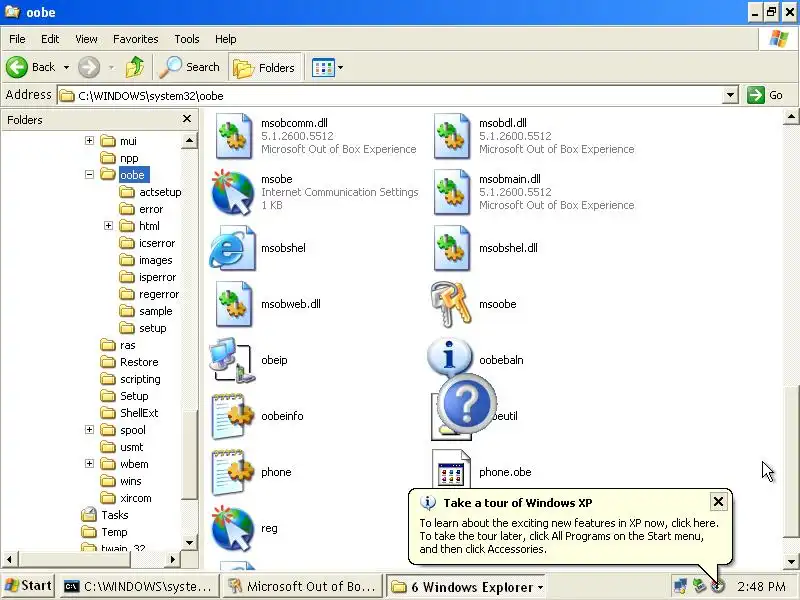Viewport: 800px width, 600px height.
Task: Click the Windows flag logo throbber
Action: click(x=778, y=39)
